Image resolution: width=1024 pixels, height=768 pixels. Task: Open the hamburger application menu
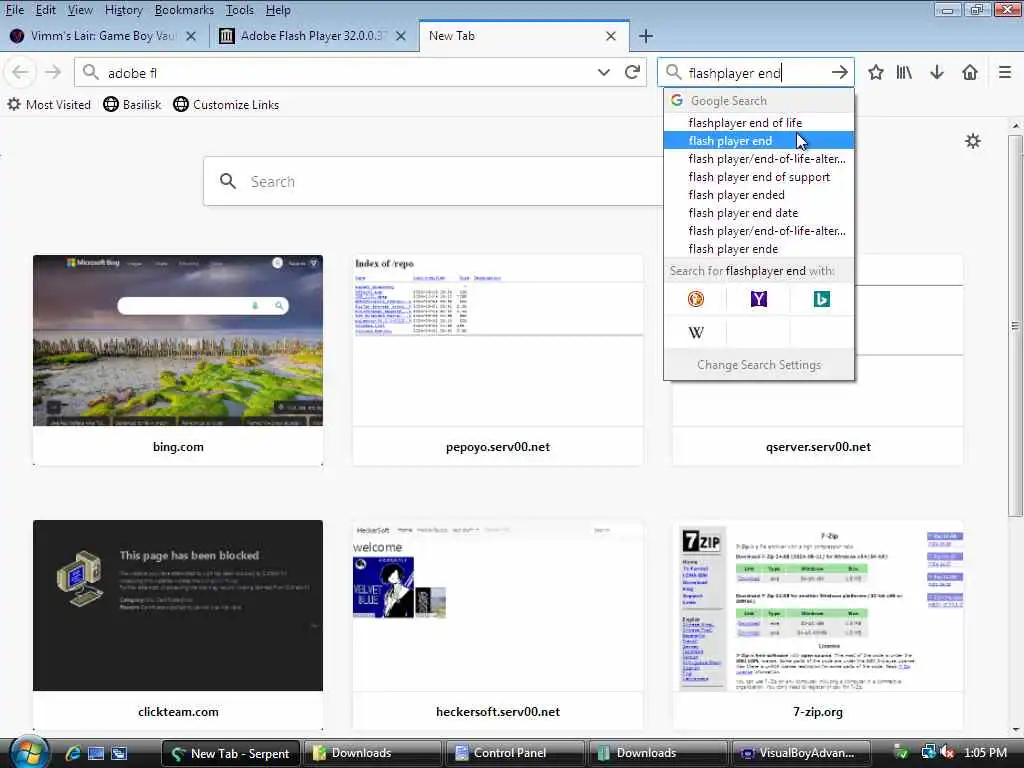coord(1004,72)
